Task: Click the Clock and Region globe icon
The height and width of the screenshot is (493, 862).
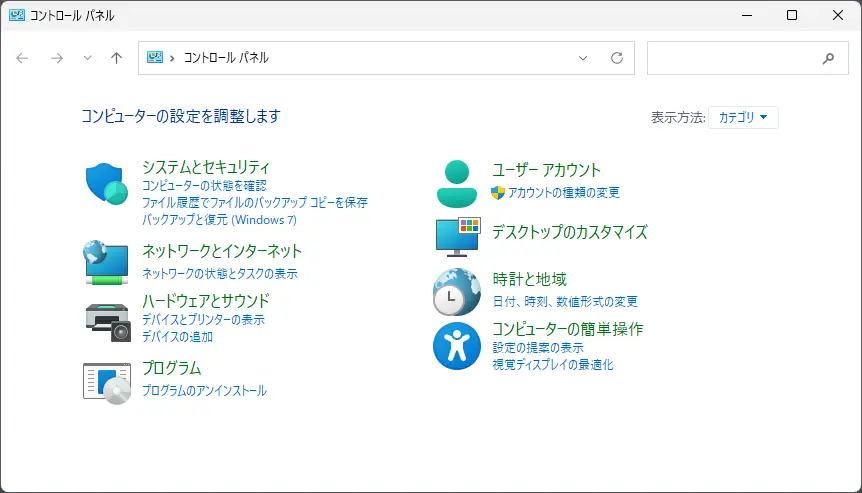Action: point(456,292)
